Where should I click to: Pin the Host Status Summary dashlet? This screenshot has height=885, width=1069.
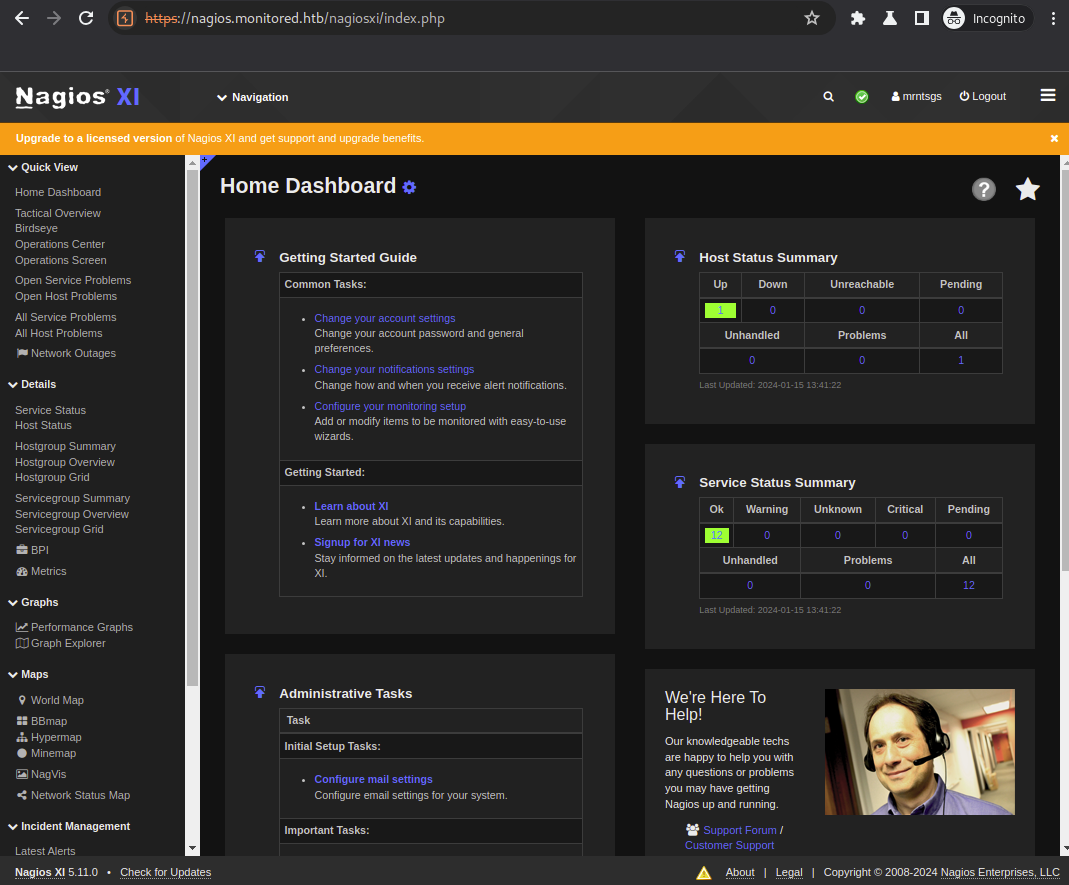(680, 257)
